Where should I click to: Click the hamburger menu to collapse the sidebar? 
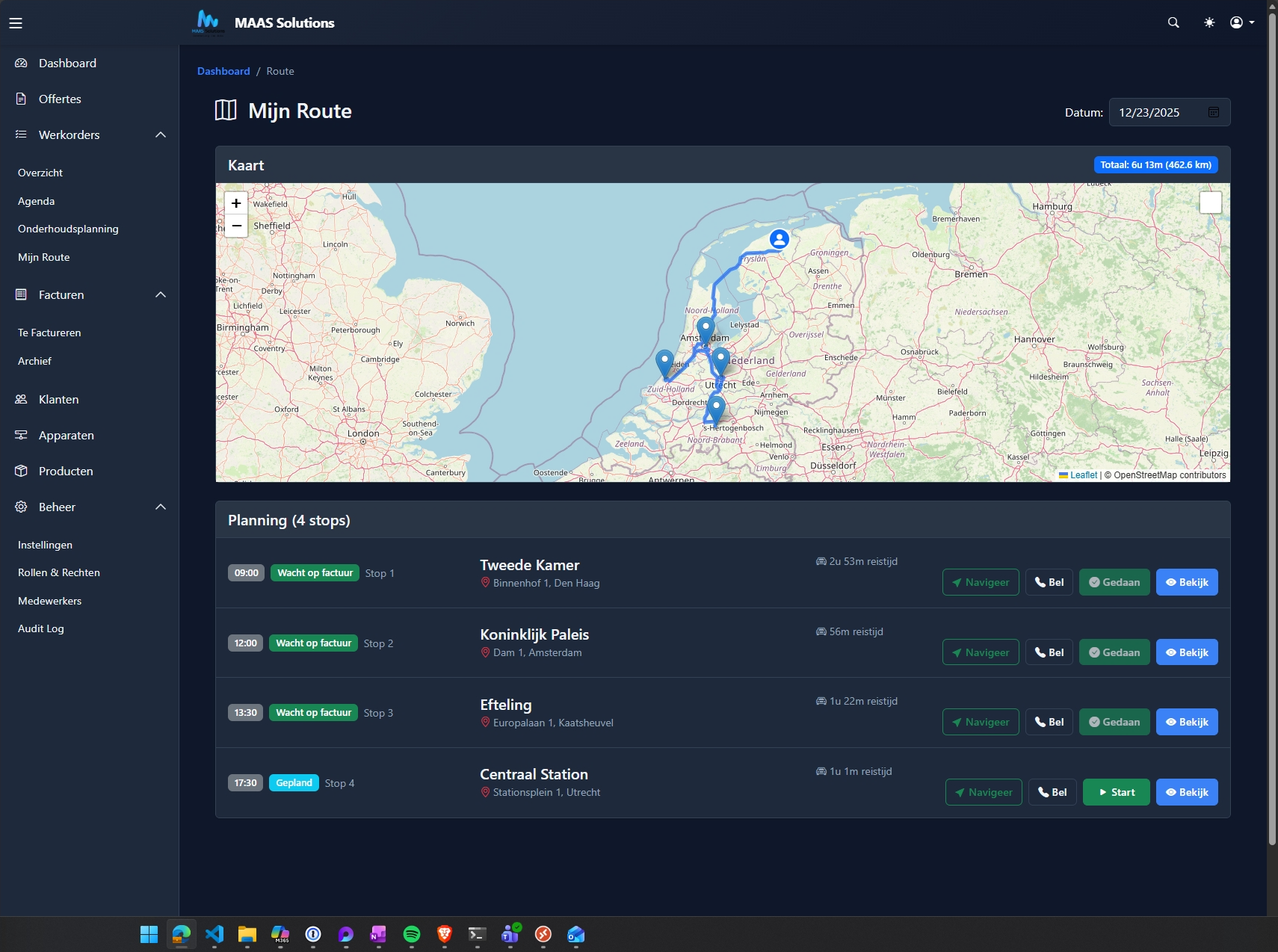[x=16, y=22]
